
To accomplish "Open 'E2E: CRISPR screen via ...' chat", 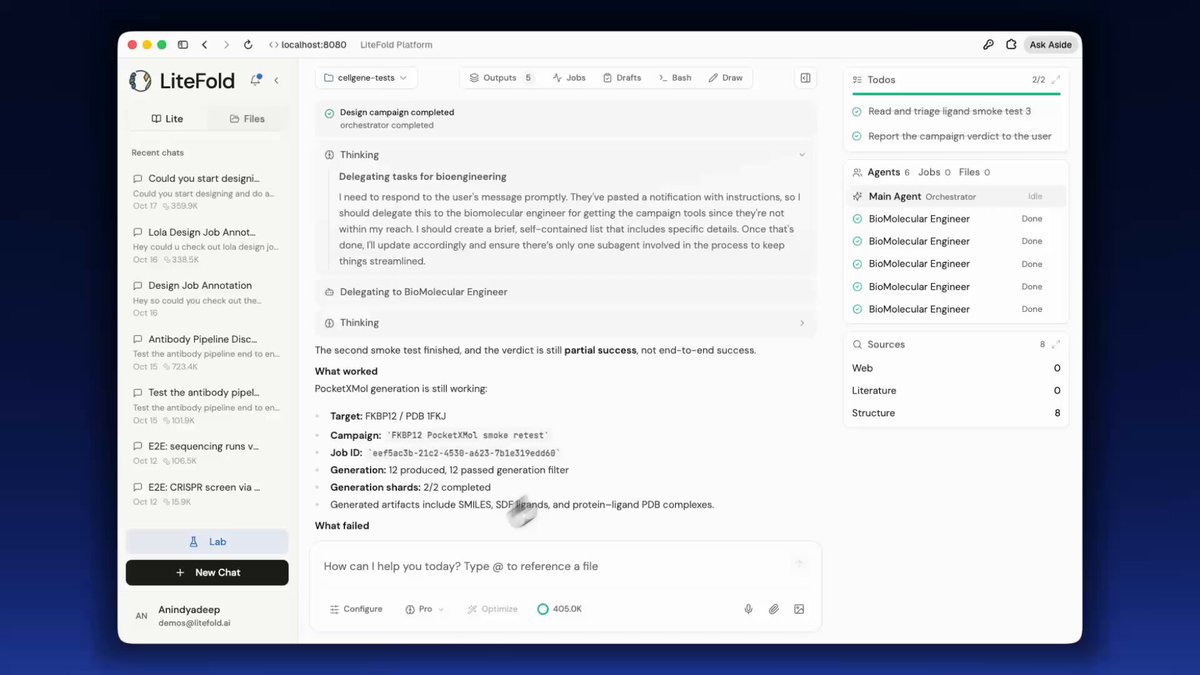I will [x=207, y=494].
